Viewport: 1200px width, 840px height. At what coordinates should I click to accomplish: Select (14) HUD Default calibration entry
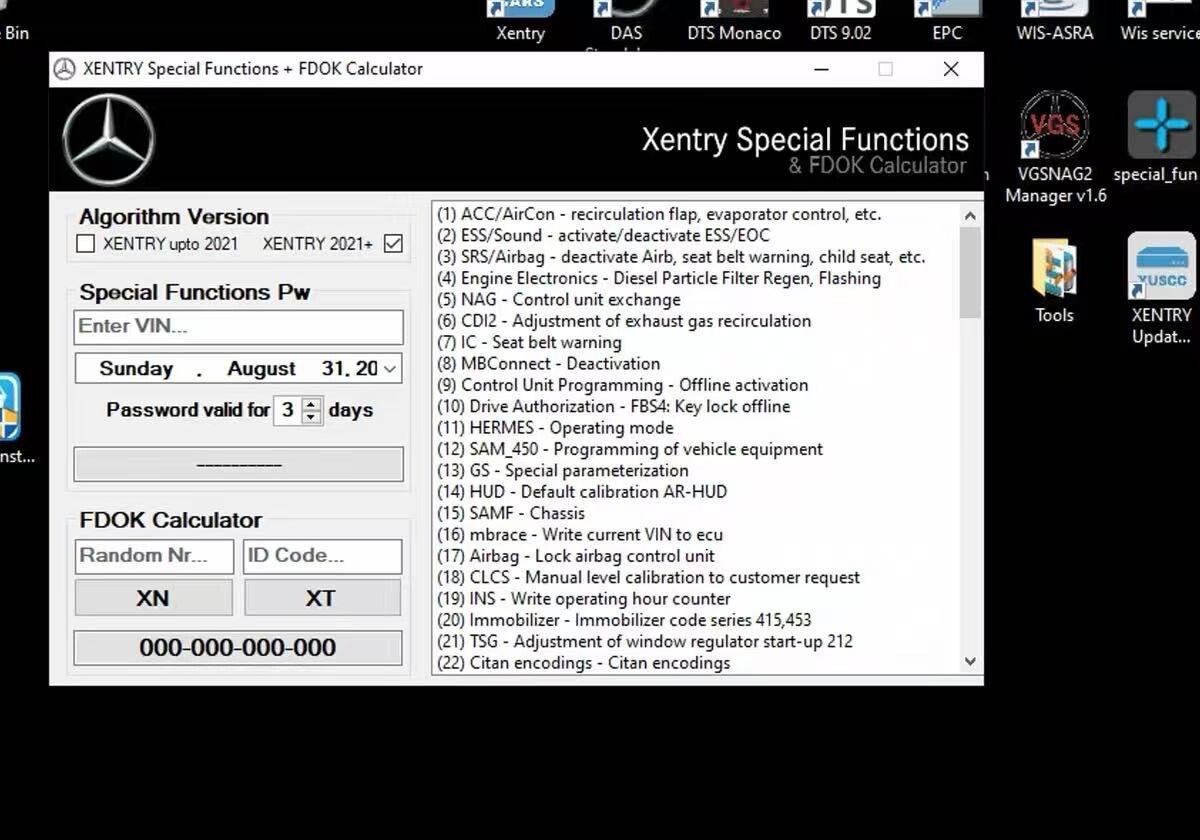click(x=582, y=492)
